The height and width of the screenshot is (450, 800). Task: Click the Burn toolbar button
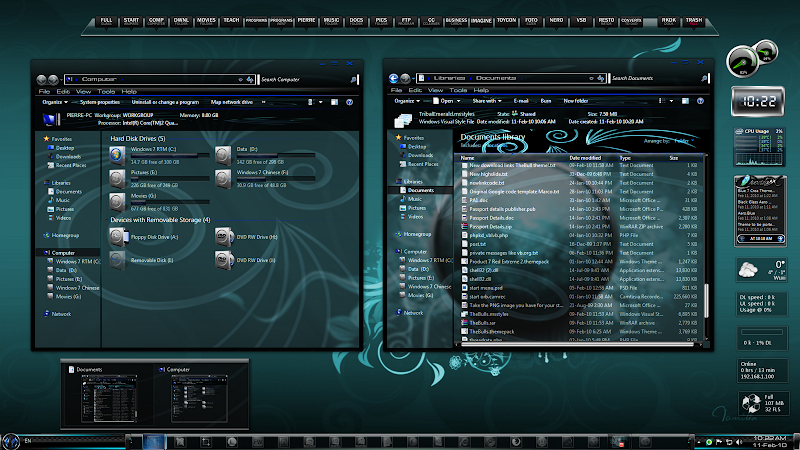(546, 101)
